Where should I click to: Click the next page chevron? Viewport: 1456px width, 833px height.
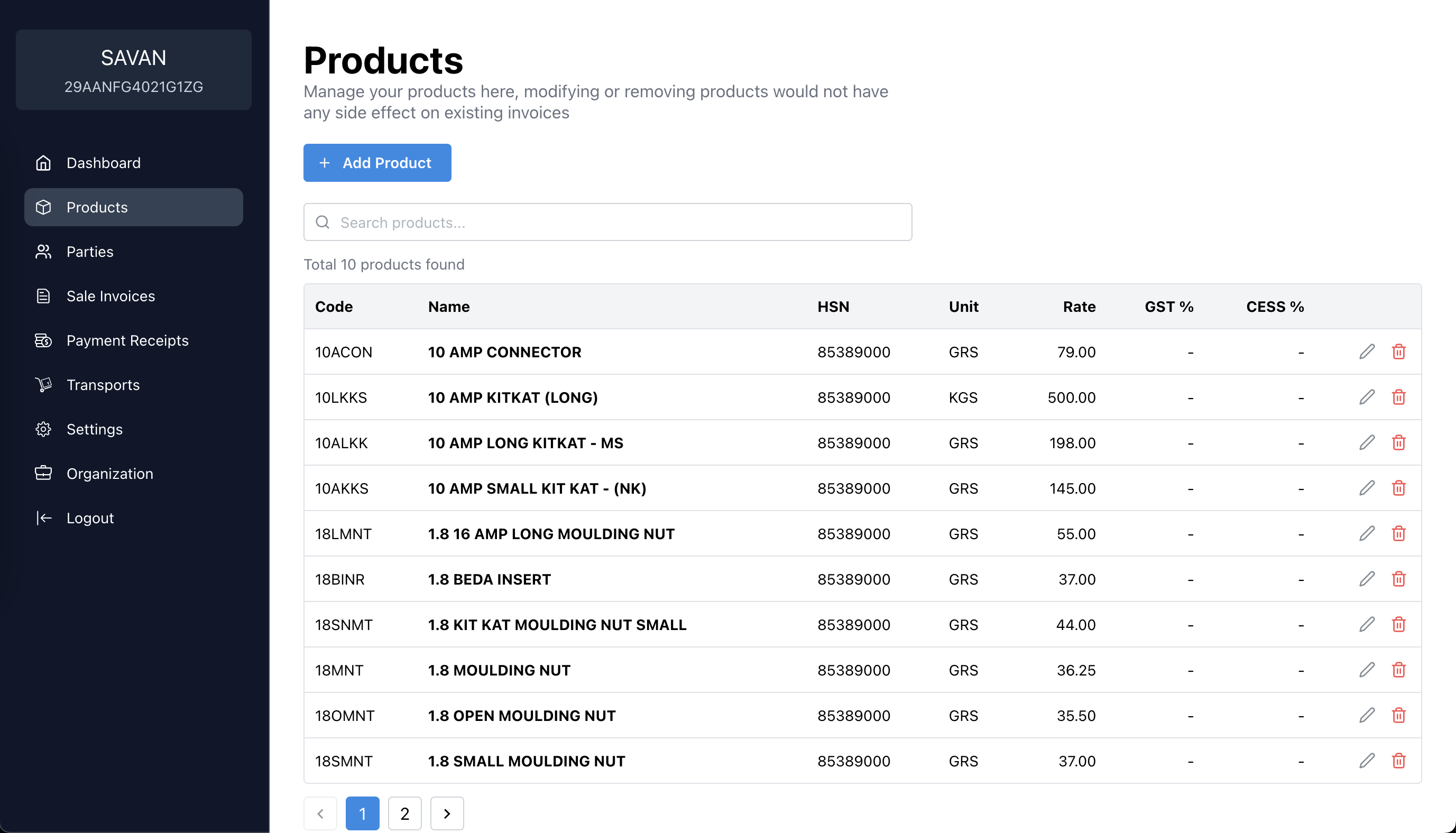coord(447,813)
